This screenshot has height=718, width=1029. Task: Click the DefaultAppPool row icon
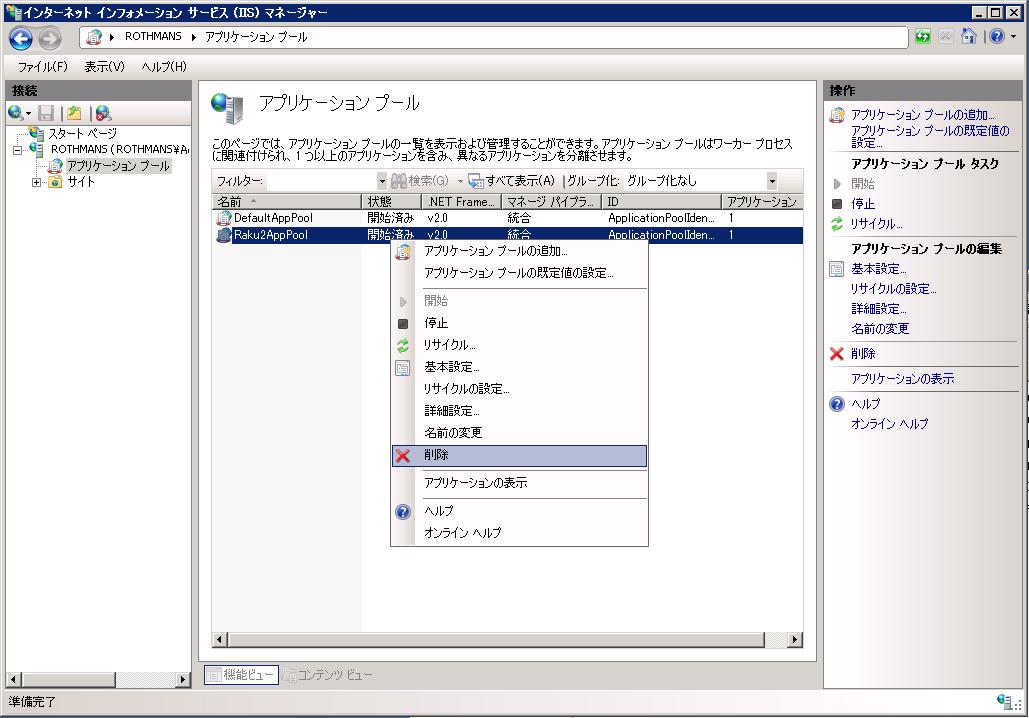coord(224,218)
